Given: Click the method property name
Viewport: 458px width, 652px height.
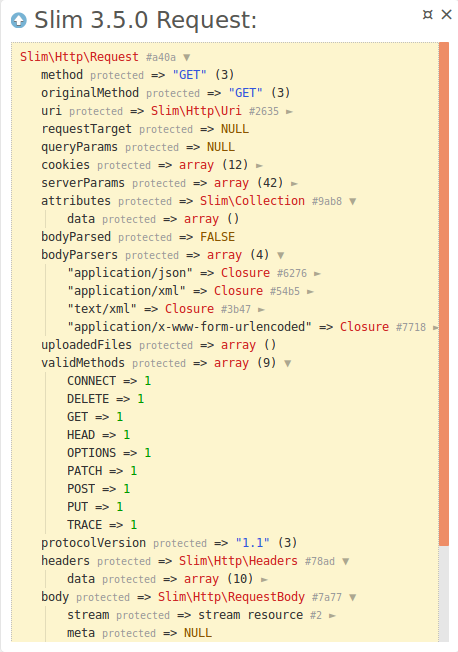Looking at the screenshot, I should click(62, 75).
